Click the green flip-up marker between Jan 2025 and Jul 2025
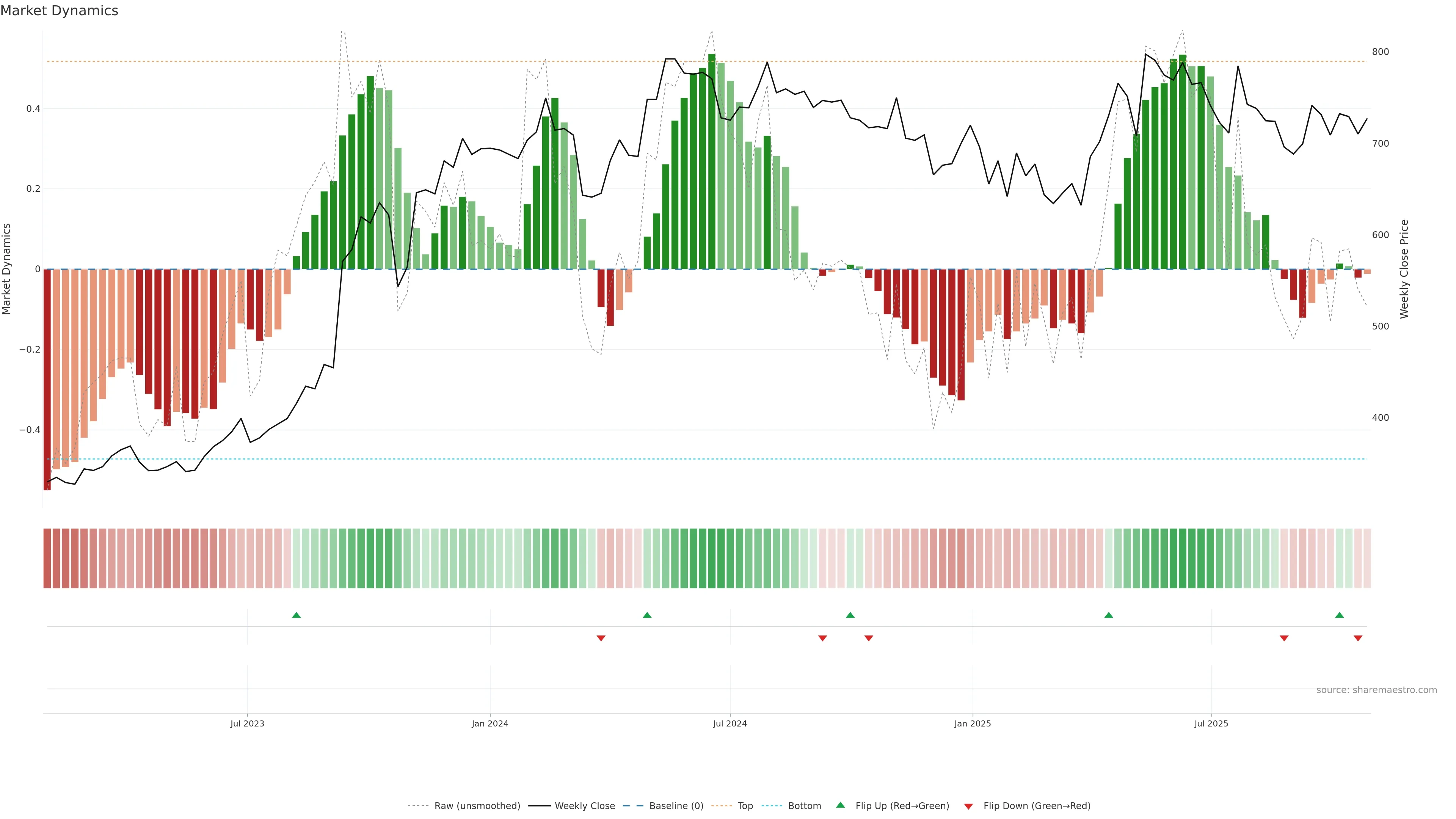Viewport: 1456px width, 819px height. (1108, 615)
